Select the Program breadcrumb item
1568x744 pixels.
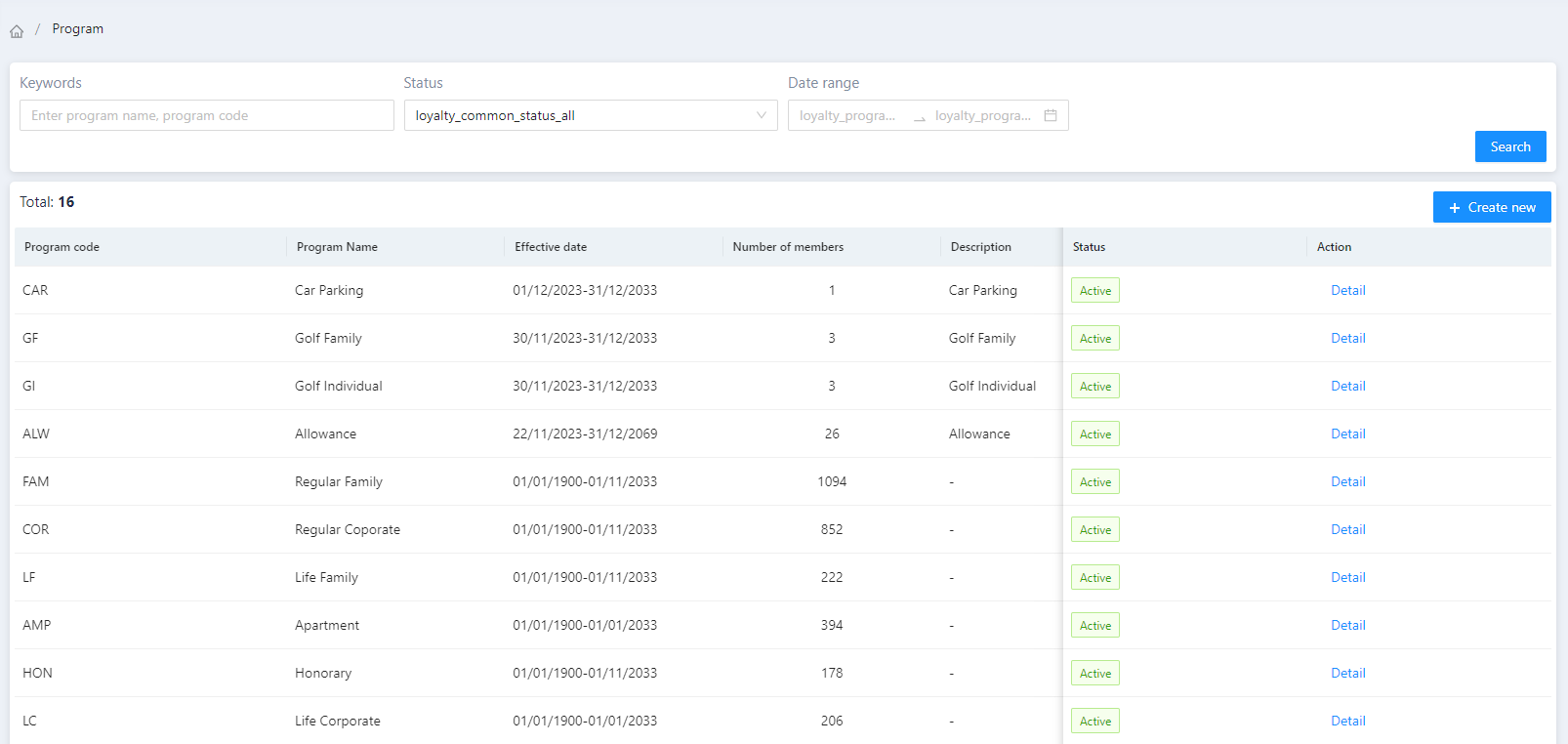(78, 29)
